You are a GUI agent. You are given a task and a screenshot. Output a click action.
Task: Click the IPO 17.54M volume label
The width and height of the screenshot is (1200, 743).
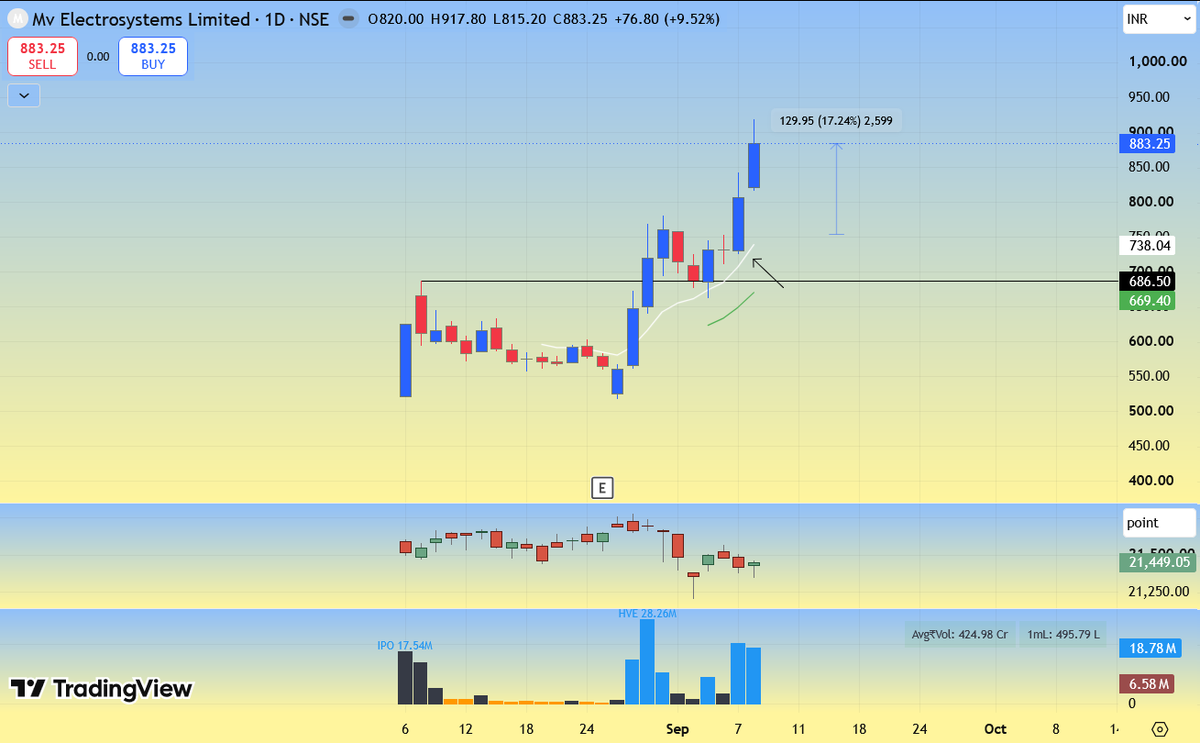pos(404,646)
